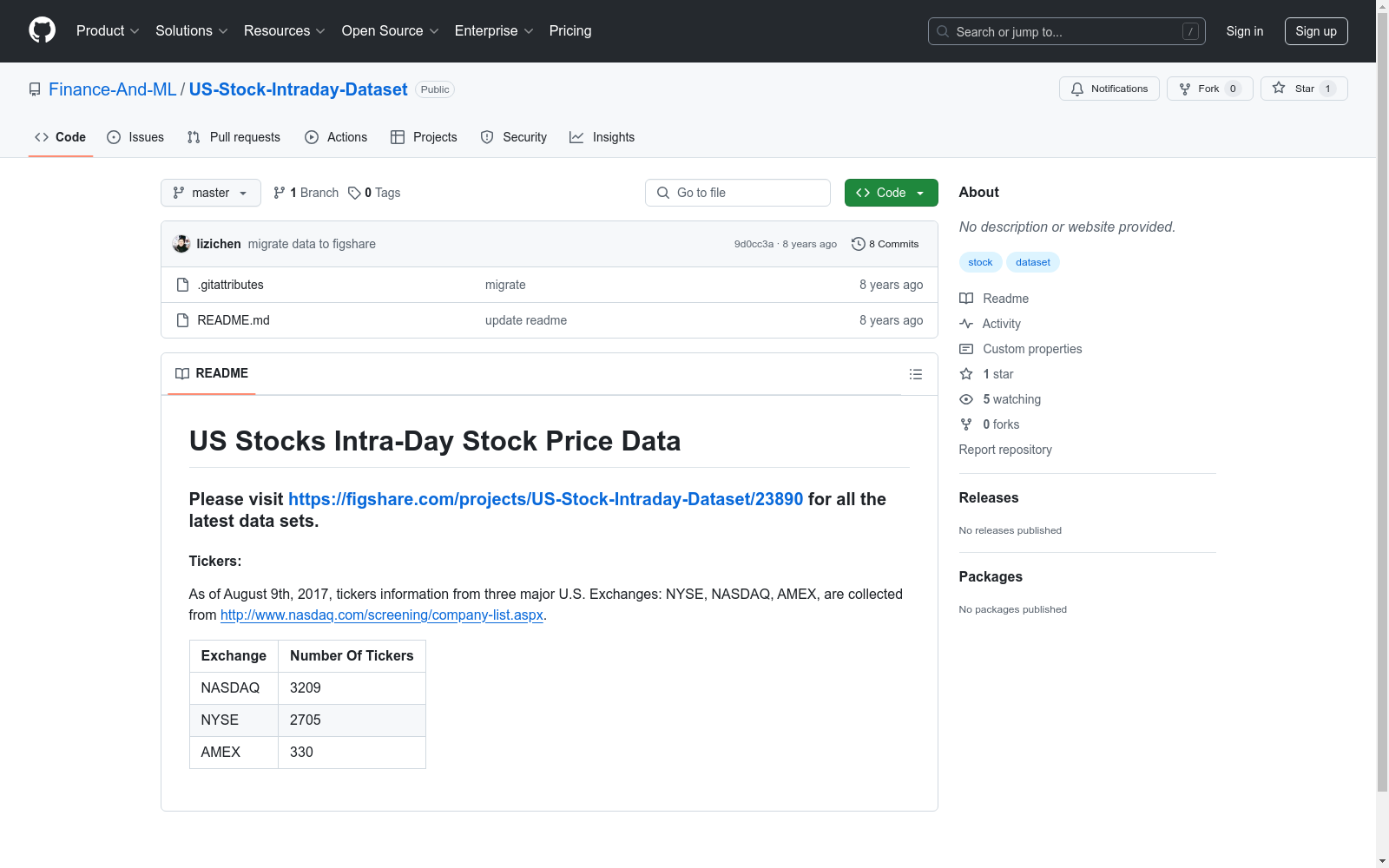Expand the green Code dropdown button
The image size is (1389, 868).
click(x=892, y=193)
